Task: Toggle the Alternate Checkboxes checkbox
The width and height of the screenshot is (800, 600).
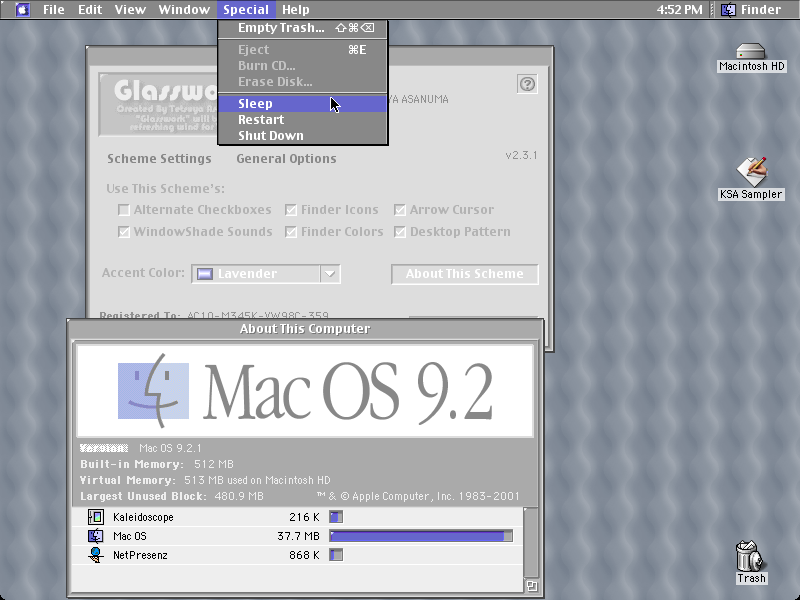Action: tap(123, 210)
